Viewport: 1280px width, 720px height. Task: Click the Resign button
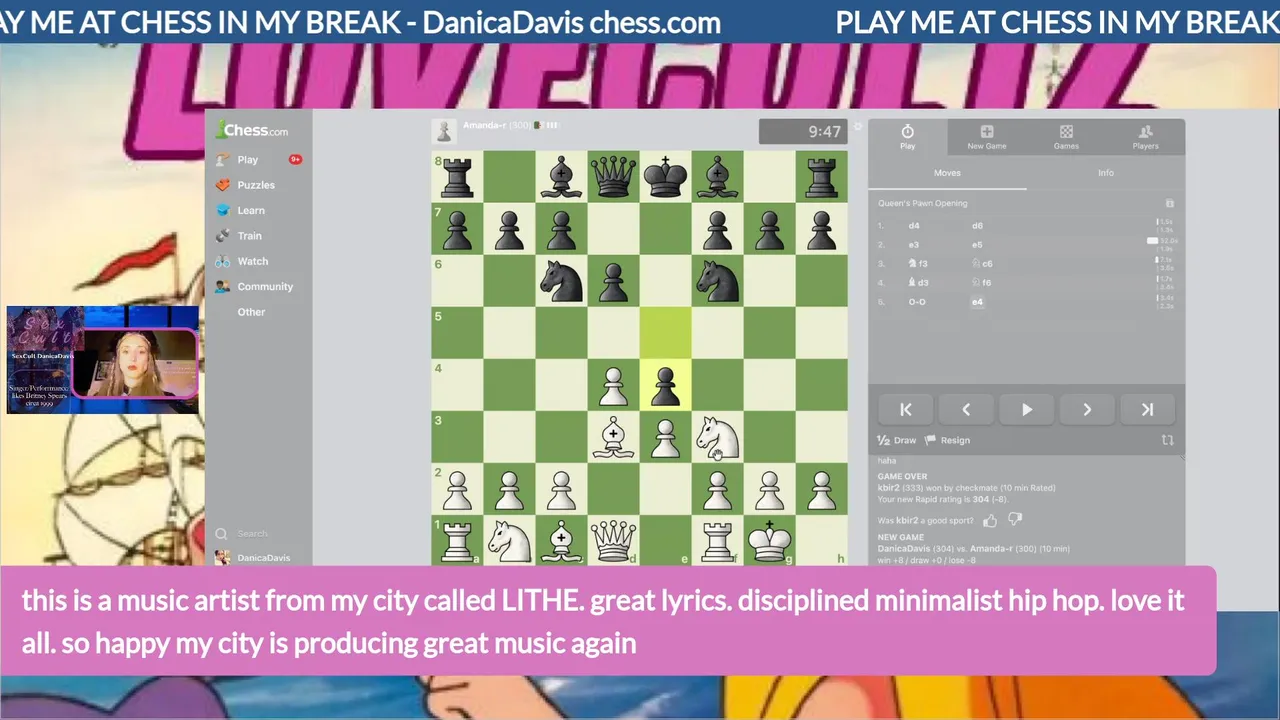948,440
